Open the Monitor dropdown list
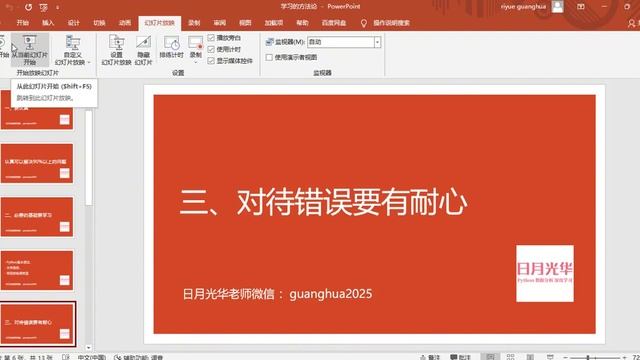 pyautogui.click(x=377, y=42)
